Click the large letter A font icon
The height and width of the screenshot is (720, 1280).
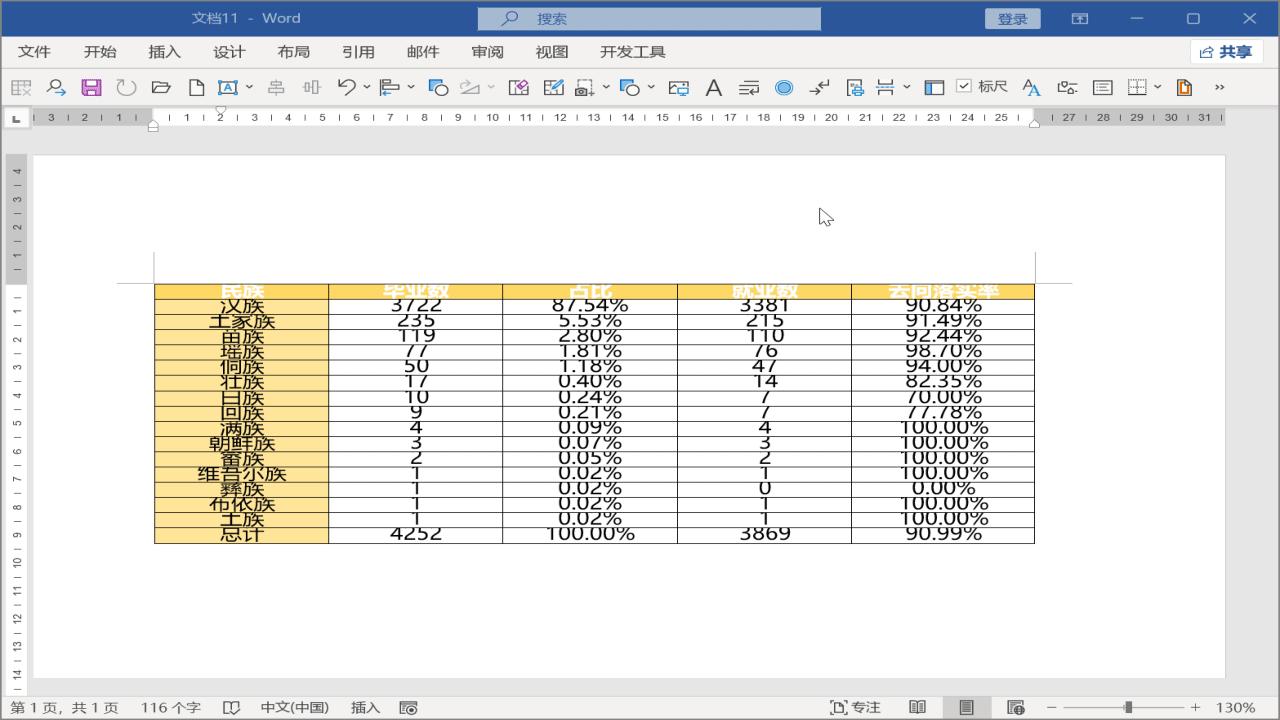pos(714,88)
